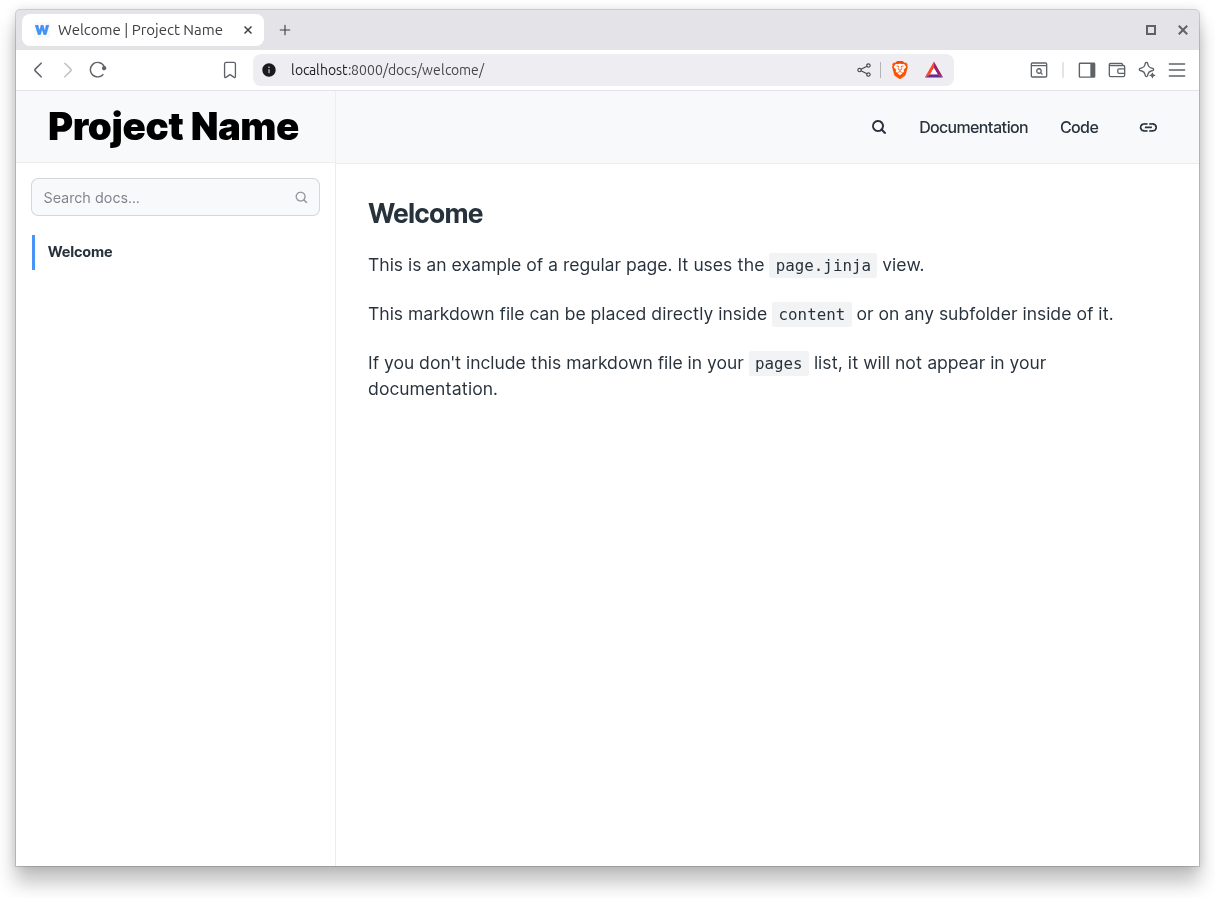Open search within the browser toolbar
The image size is (1215, 898).
(x=1039, y=70)
